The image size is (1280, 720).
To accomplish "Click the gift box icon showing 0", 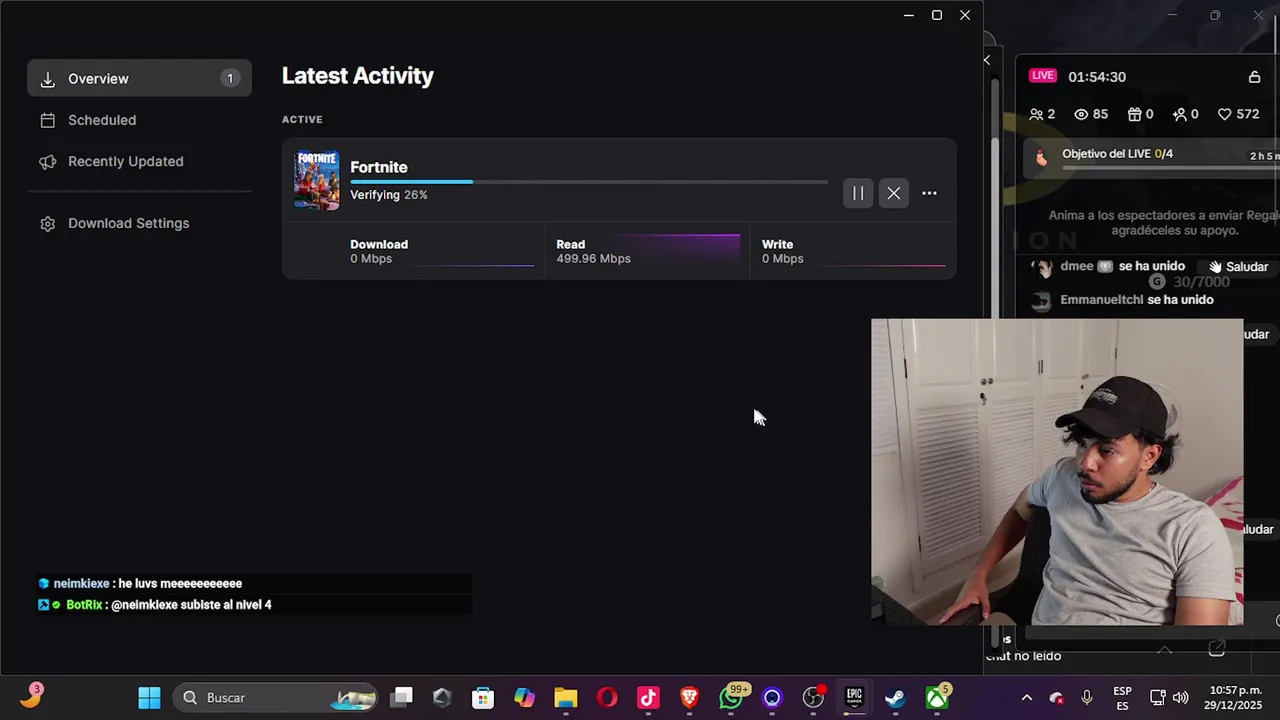I will tap(1134, 114).
